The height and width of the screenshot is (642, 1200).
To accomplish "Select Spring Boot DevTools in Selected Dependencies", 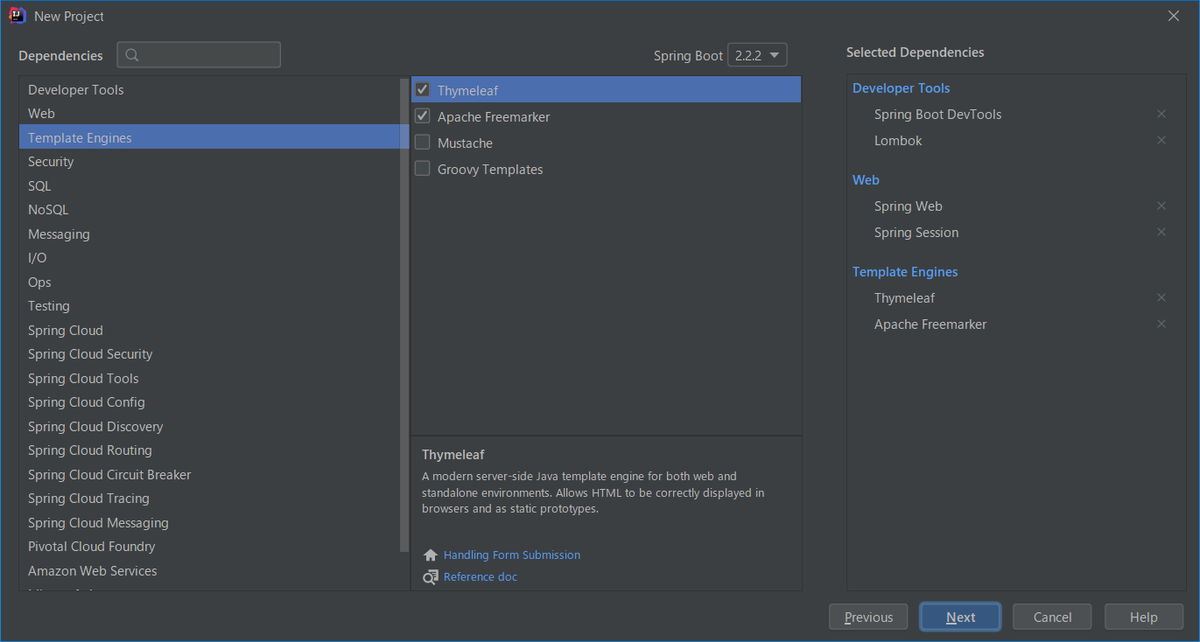I will pyautogui.click(x=938, y=114).
